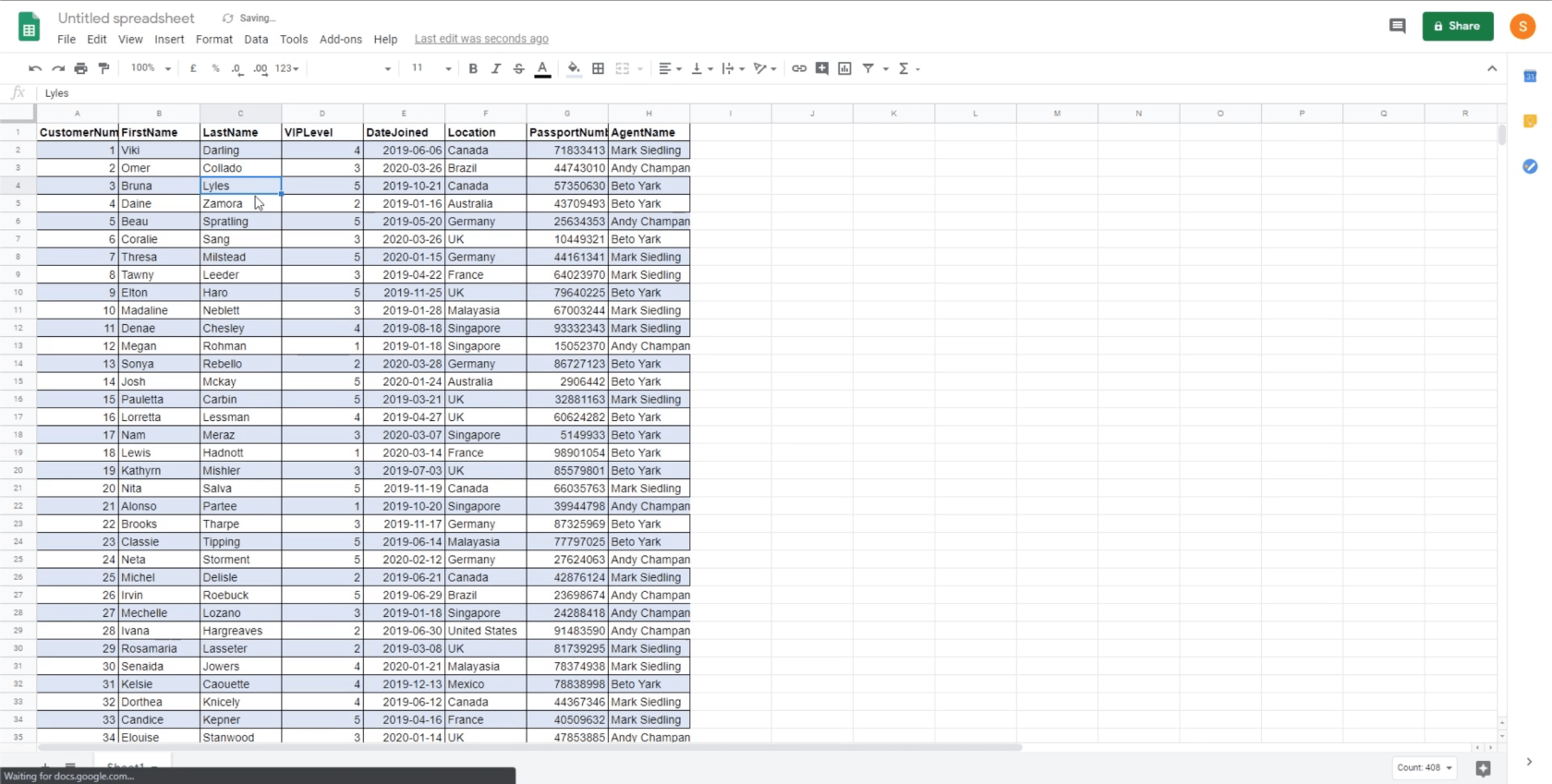Select cell containing 'Zamora'
Image resolution: width=1552 pixels, height=784 pixels.
pos(240,203)
